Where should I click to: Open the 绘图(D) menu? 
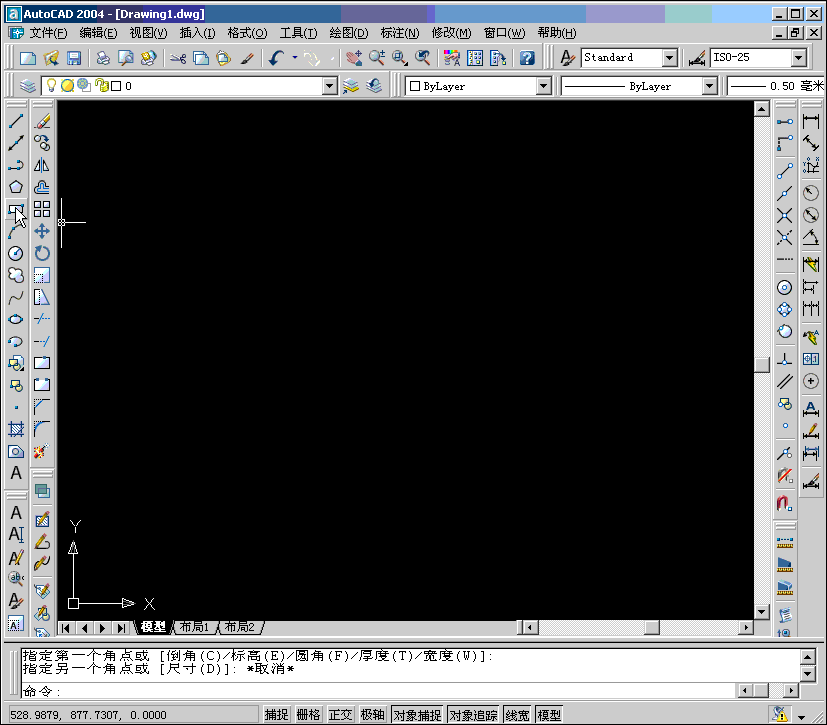(349, 33)
